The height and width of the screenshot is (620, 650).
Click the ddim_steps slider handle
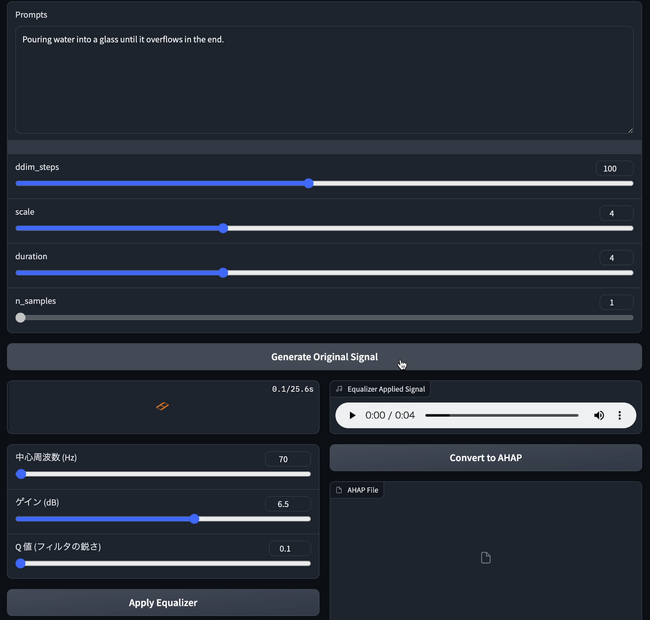click(308, 183)
